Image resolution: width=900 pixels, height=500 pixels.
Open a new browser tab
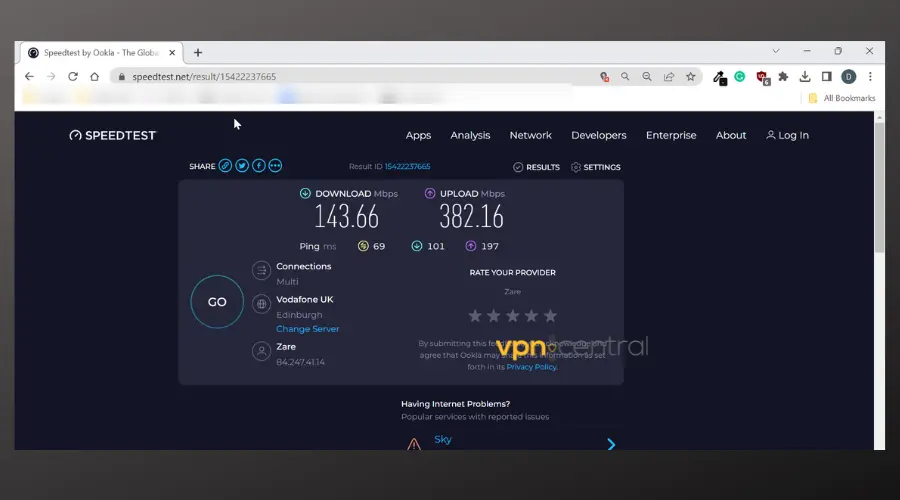[198, 53]
